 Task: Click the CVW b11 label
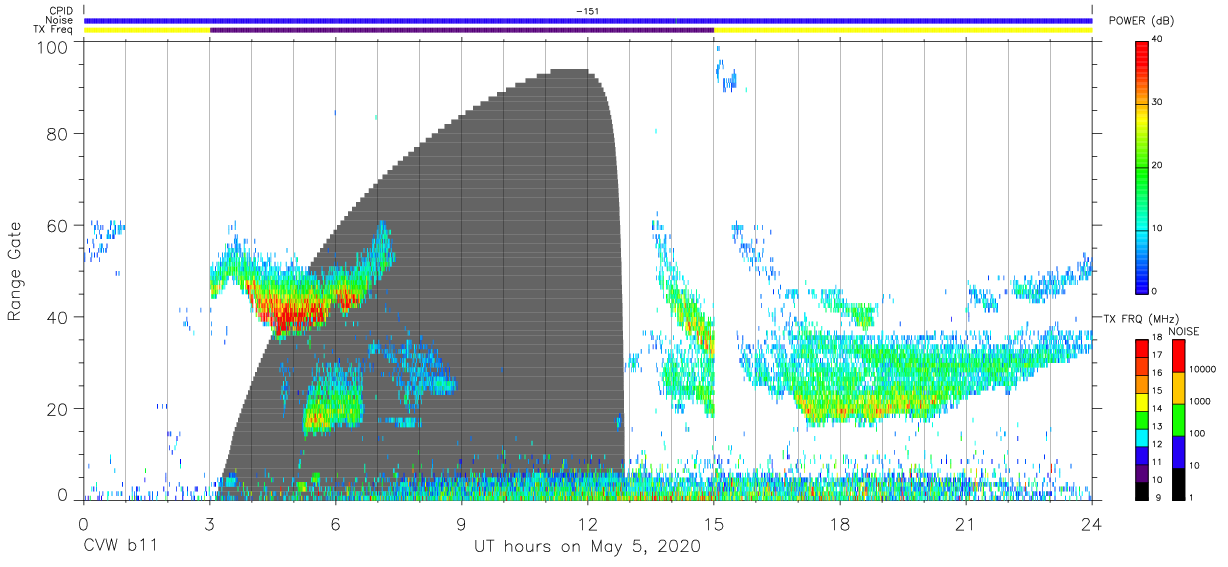click(119, 547)
